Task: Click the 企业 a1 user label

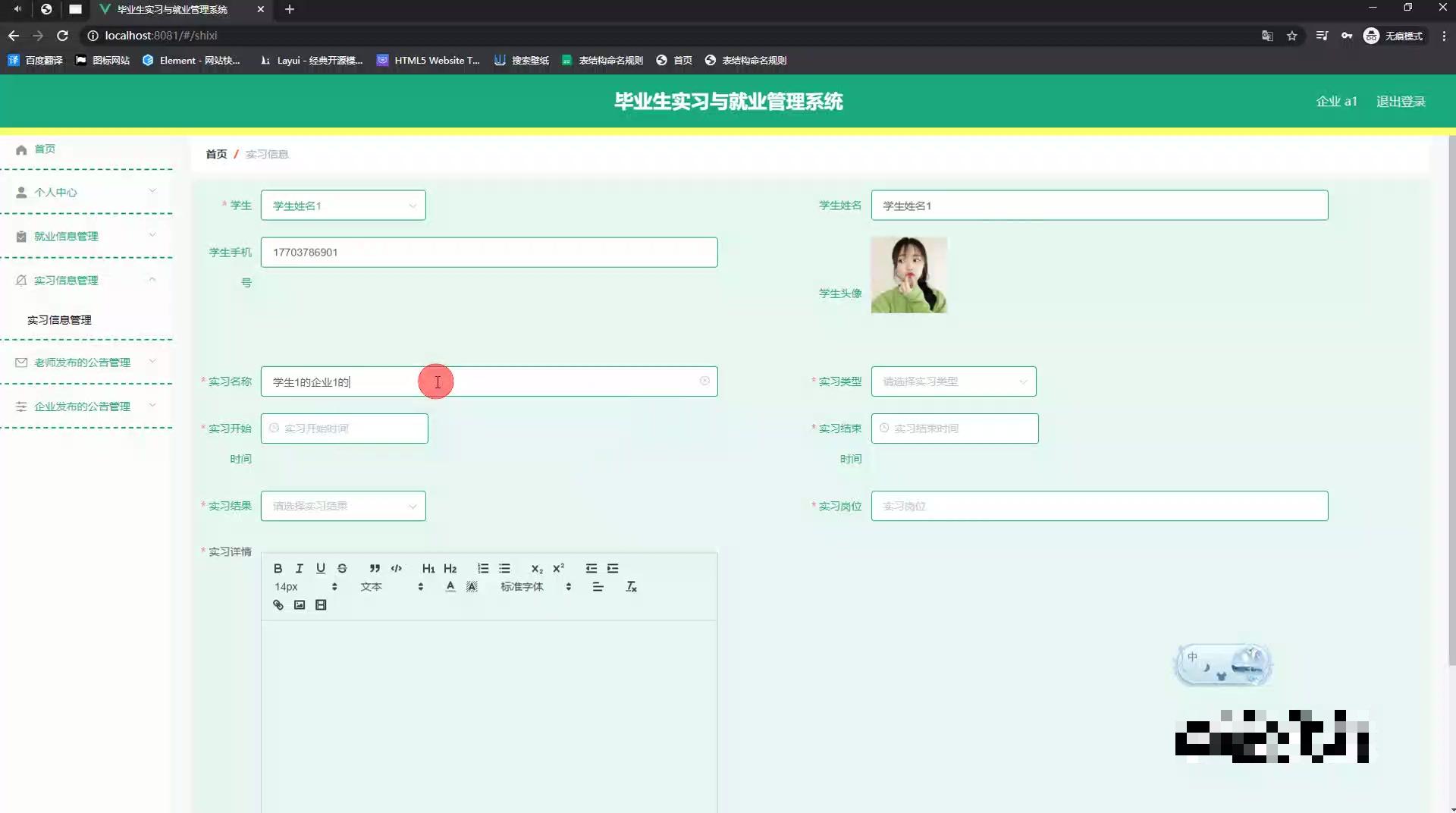Action: click(x=1336, y=101)
